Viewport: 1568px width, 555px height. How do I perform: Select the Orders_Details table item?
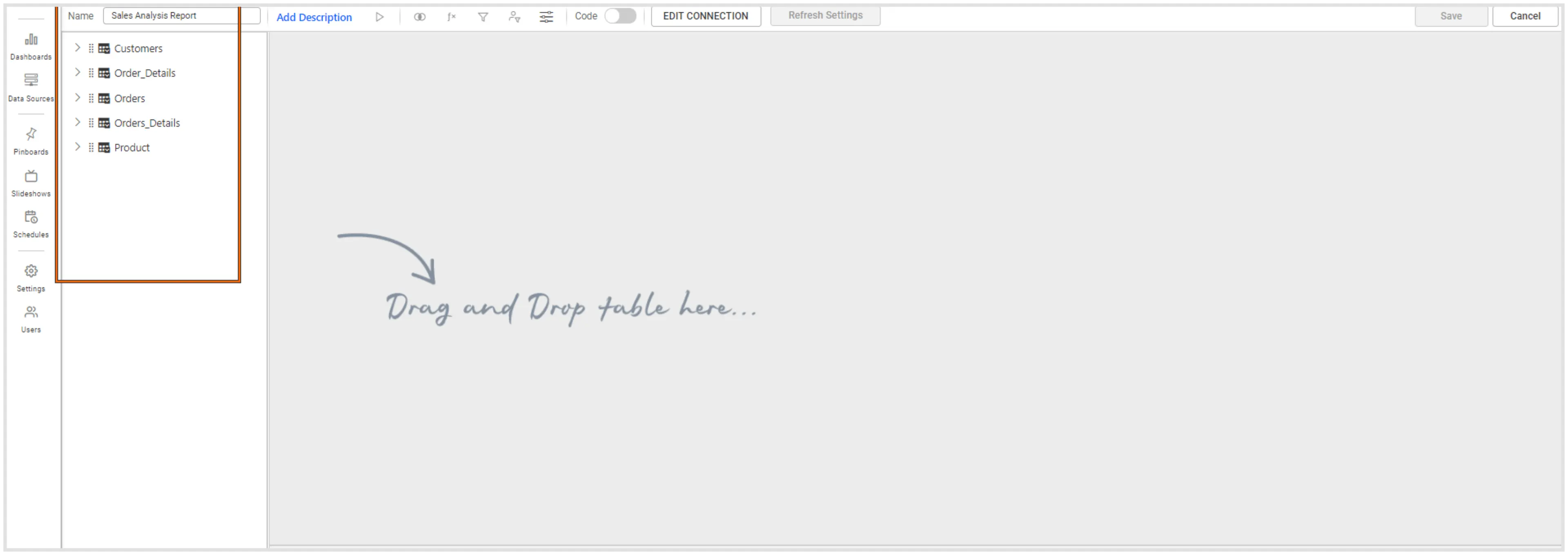147,123
